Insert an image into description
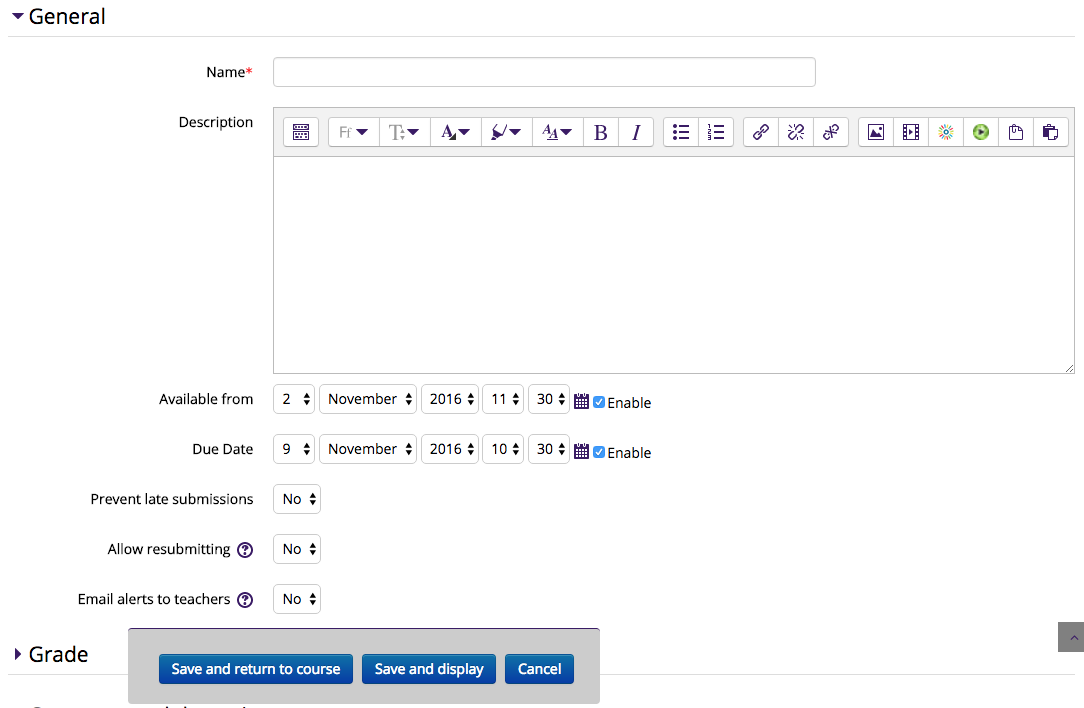 click(x=876, y=132)
